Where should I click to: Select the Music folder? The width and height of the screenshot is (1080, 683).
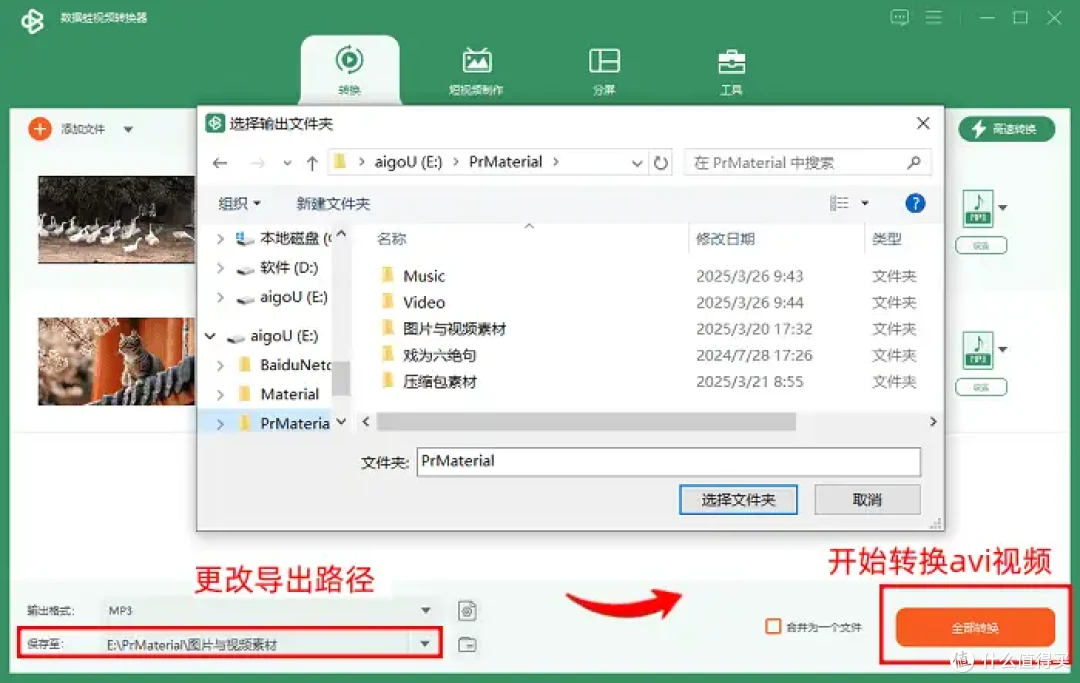[424, 276]
